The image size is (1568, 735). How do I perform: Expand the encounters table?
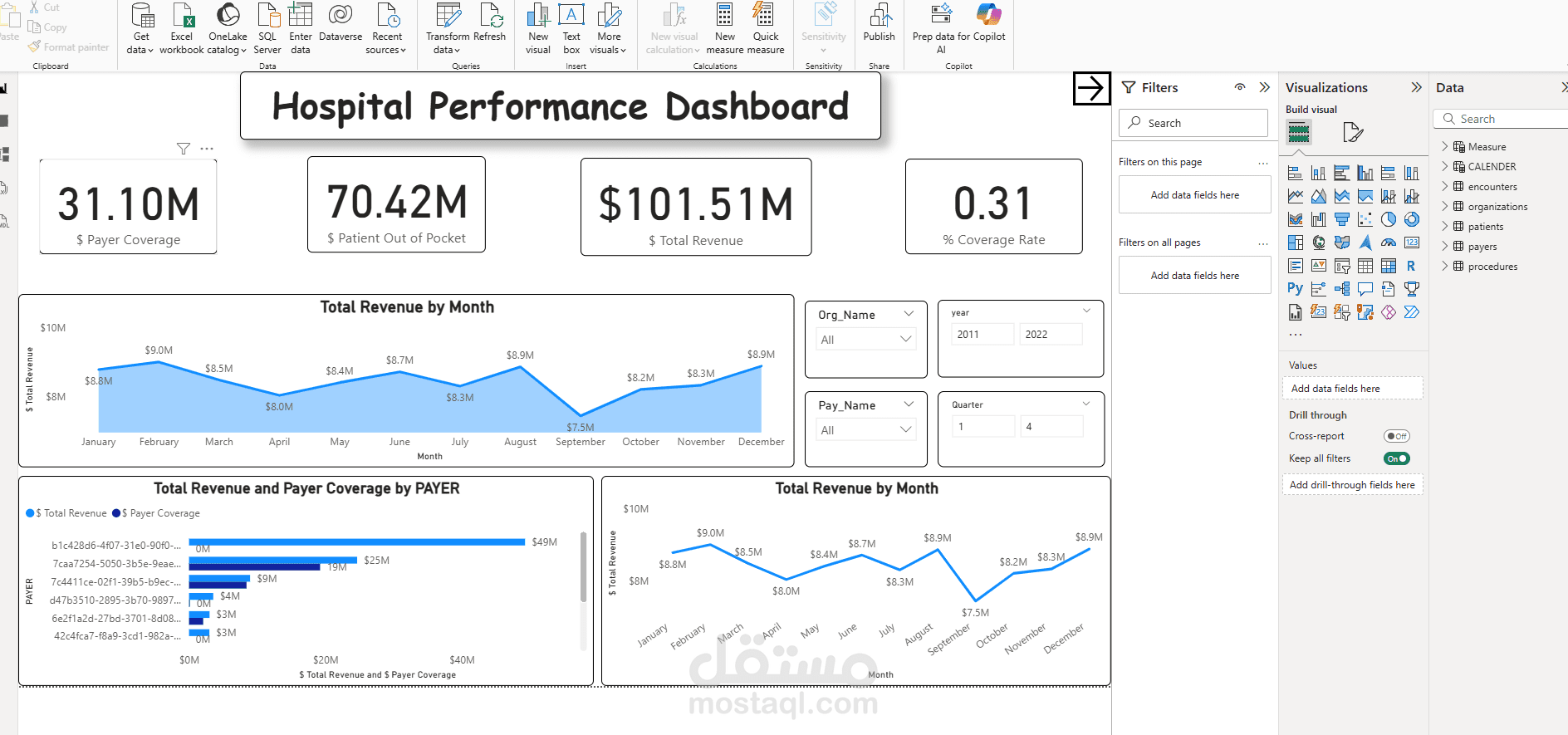click(1445, 186)
